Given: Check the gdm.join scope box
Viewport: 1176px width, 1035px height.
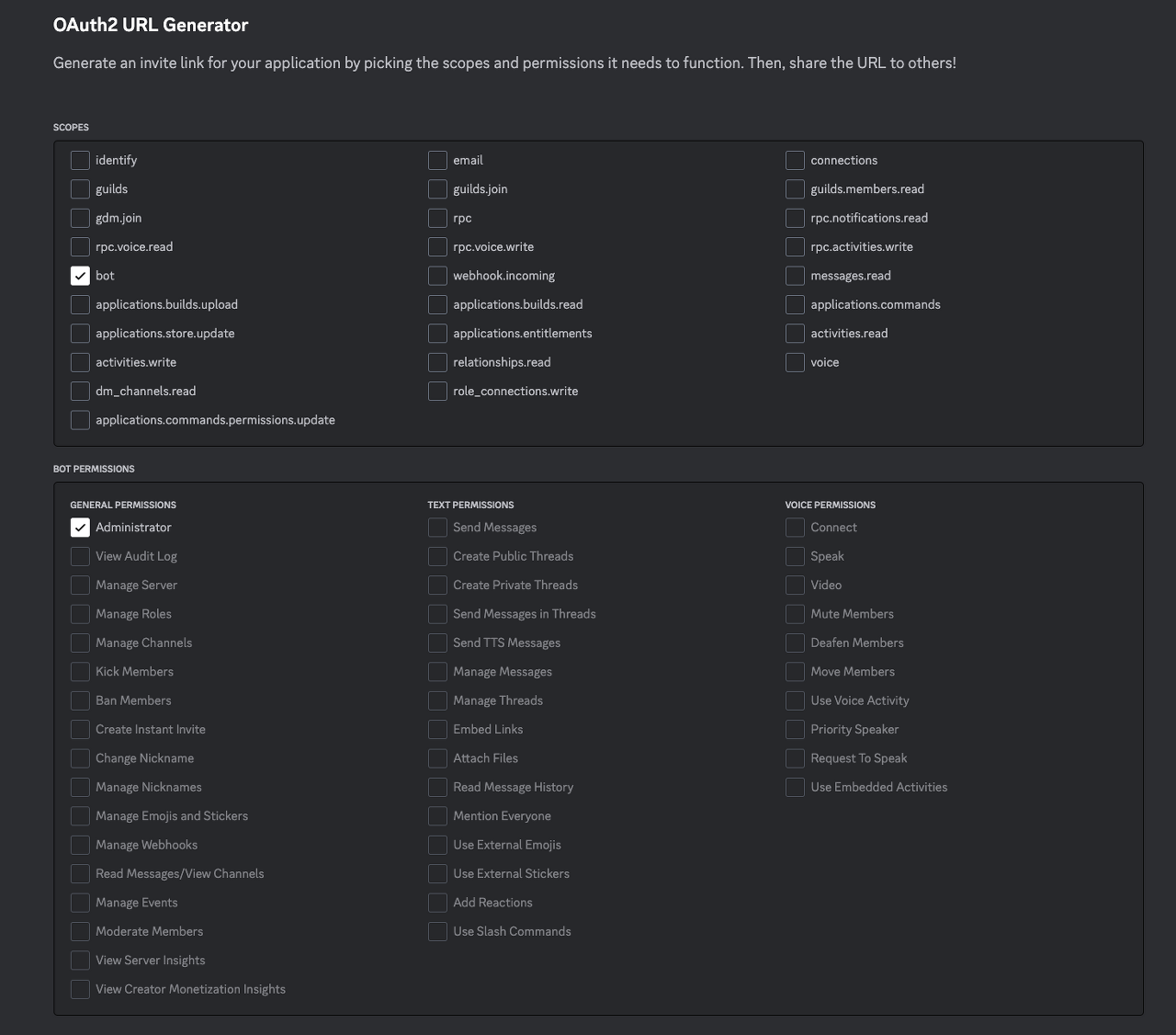Looking at the screenshot, I should (x=80, y=218).
